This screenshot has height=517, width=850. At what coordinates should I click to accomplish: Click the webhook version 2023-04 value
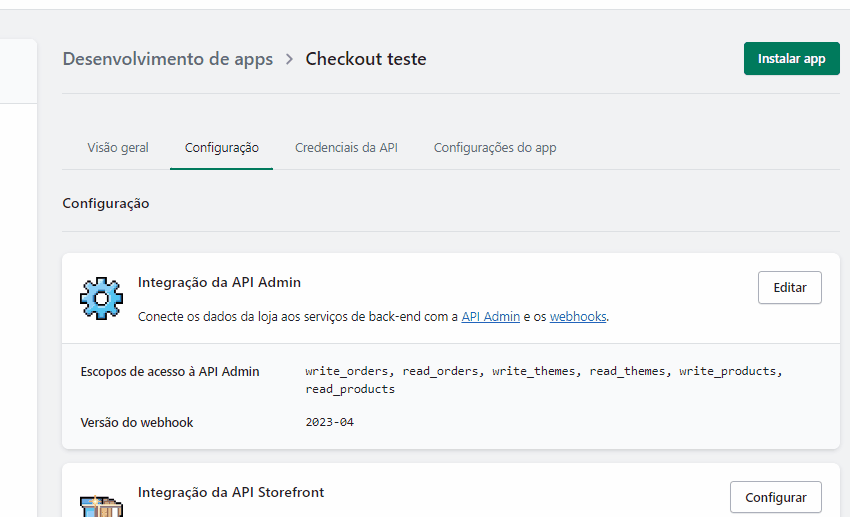click(x=330, y=422)
